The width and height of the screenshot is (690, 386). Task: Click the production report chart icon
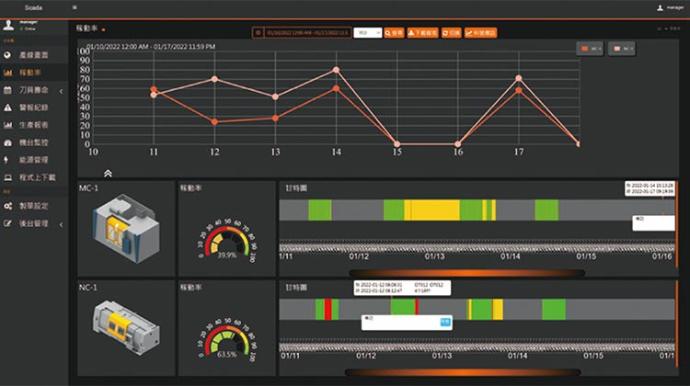tap(7, 125)
